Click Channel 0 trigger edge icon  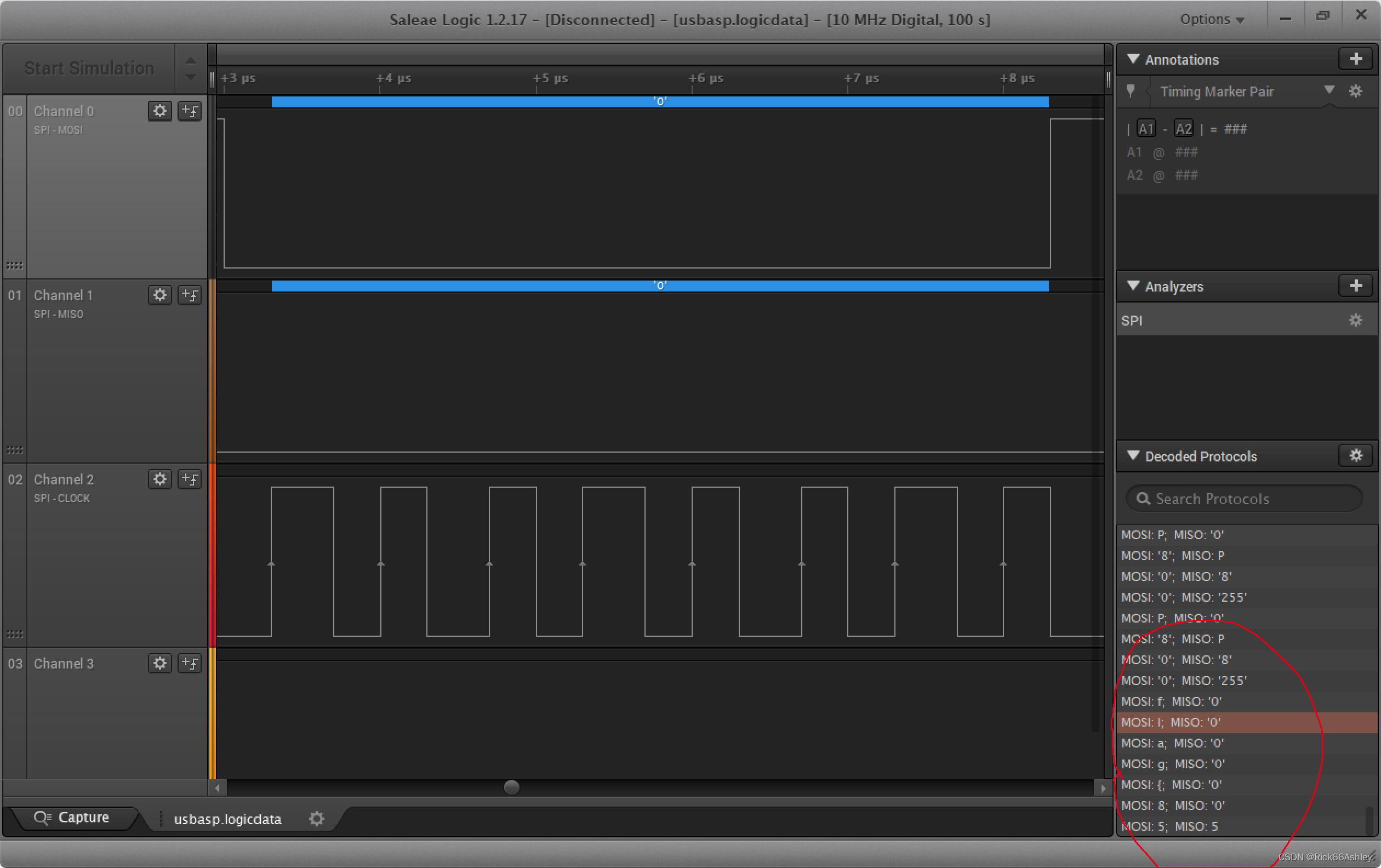(189, 111)
